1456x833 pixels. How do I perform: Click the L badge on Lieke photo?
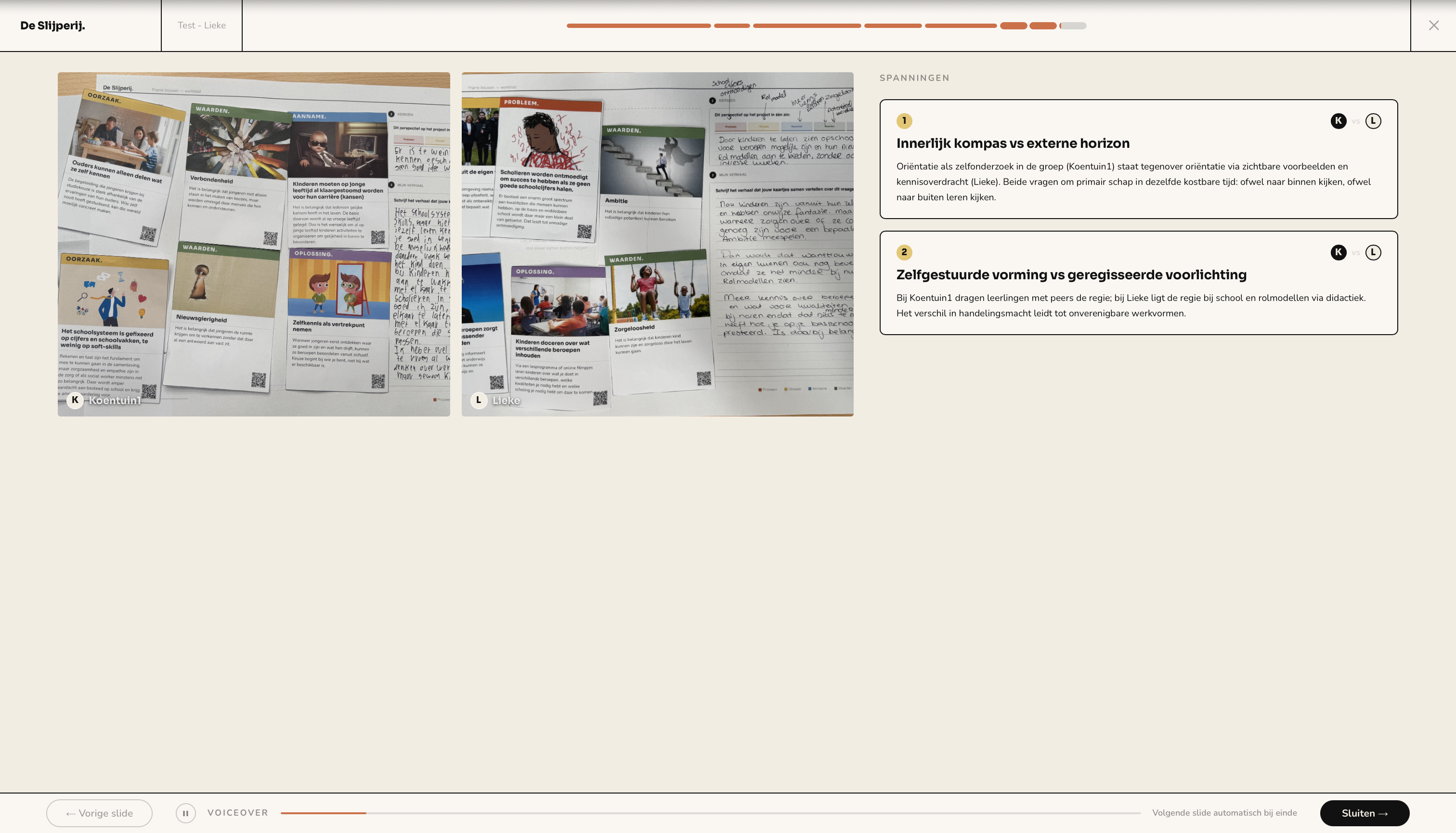click(x=479, y=400)
